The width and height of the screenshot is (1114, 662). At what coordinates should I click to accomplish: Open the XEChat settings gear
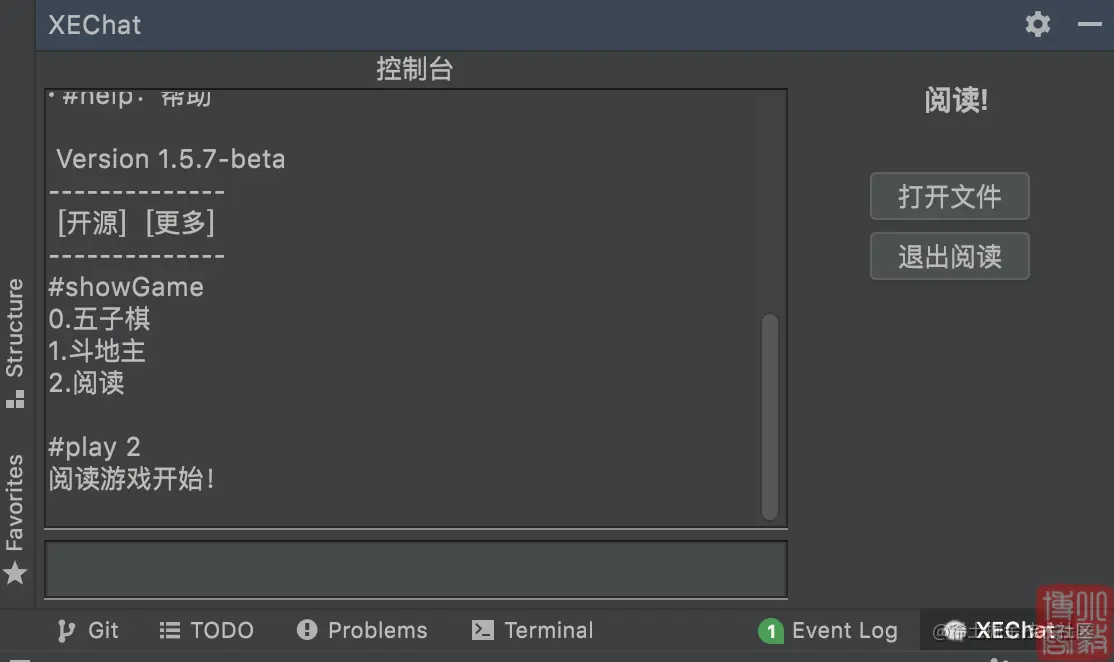coord(1037,24)
